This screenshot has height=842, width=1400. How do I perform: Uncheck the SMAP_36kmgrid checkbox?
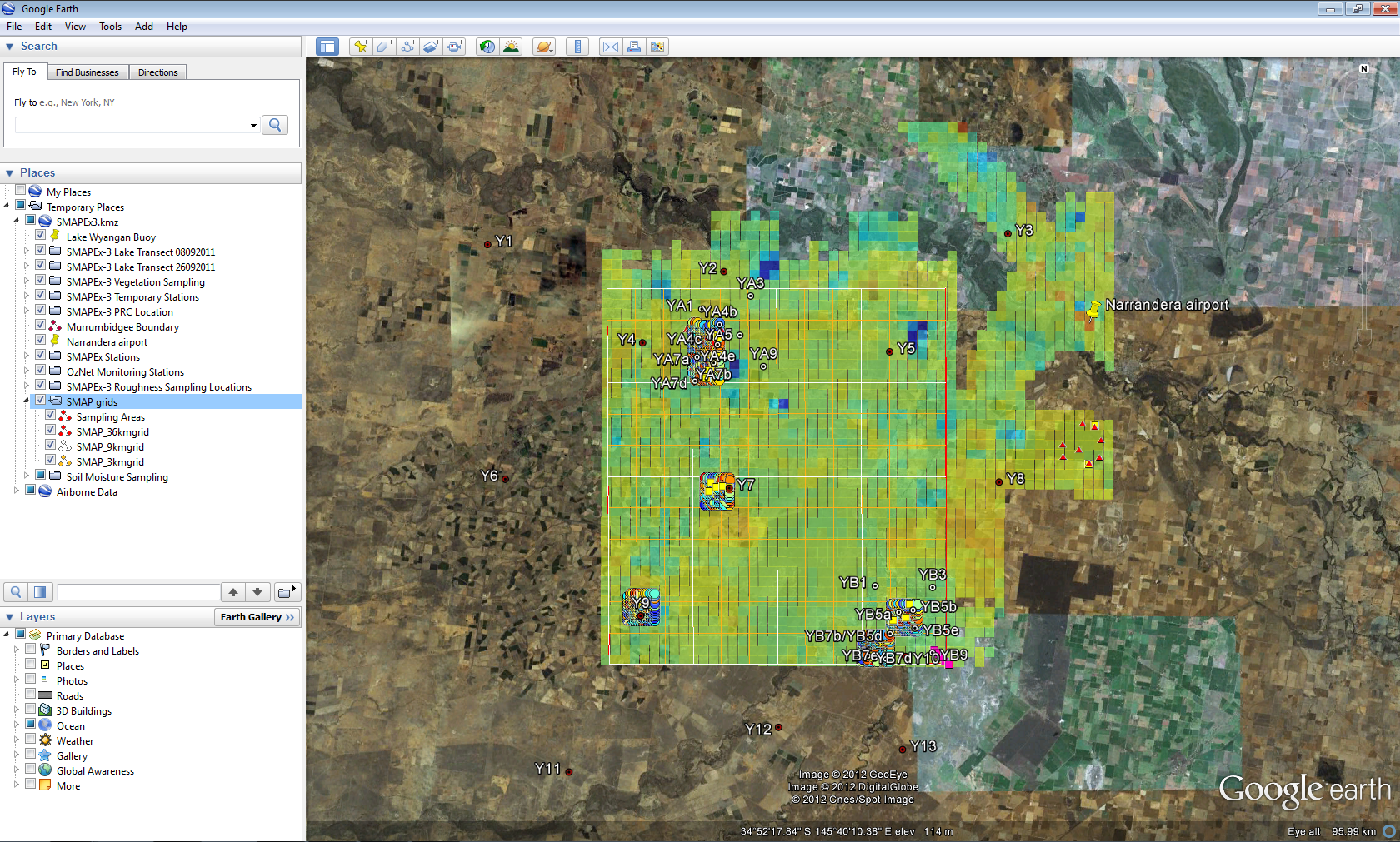point(51,431)
